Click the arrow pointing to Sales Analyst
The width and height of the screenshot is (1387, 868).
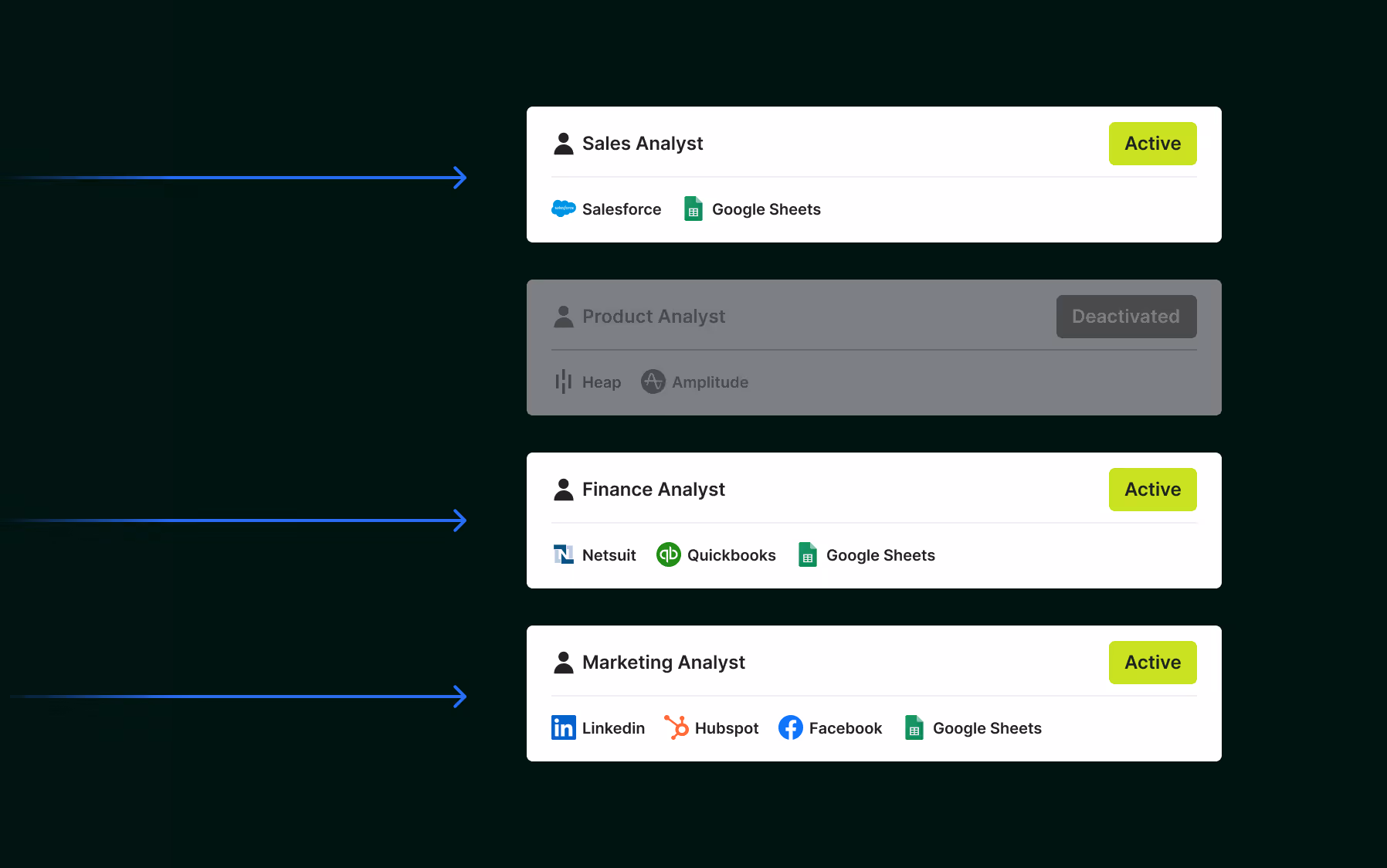point(459,178)
